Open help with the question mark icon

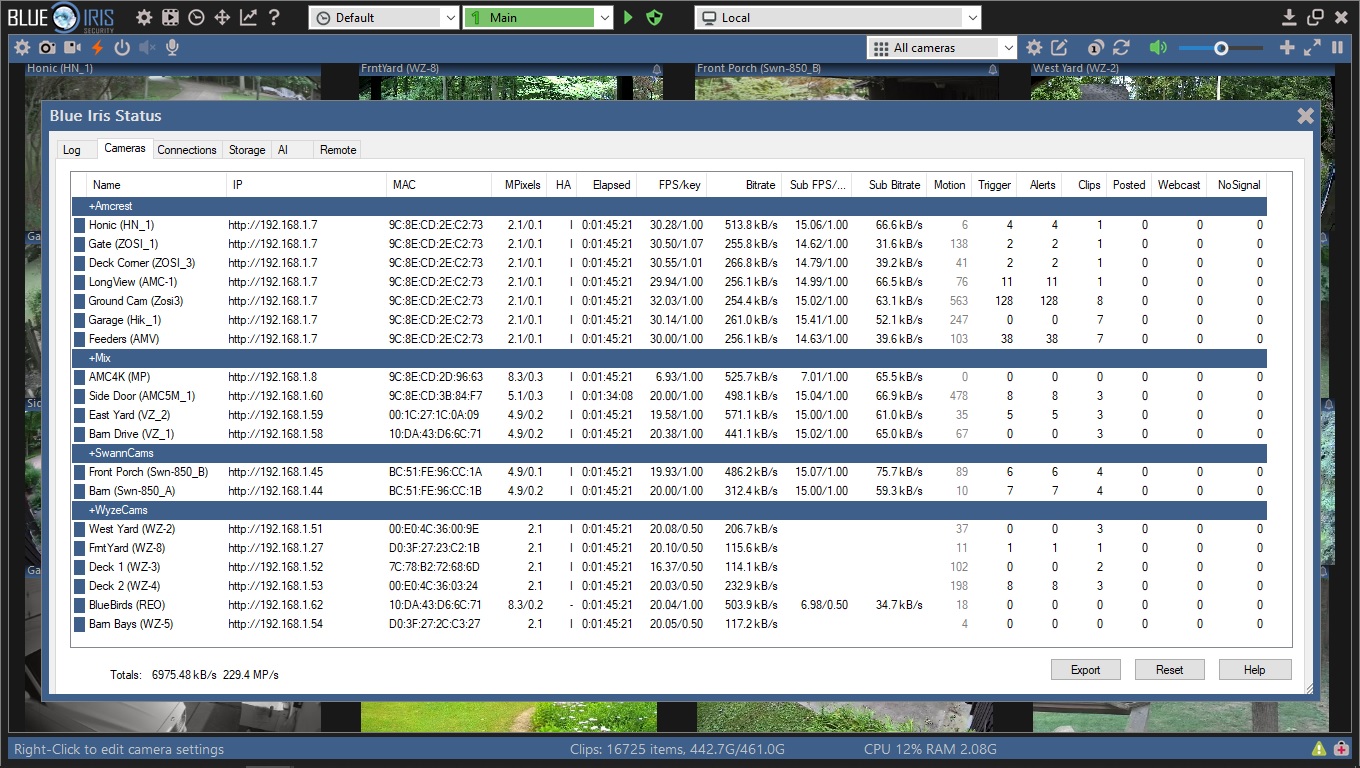(x=274, y=17)
